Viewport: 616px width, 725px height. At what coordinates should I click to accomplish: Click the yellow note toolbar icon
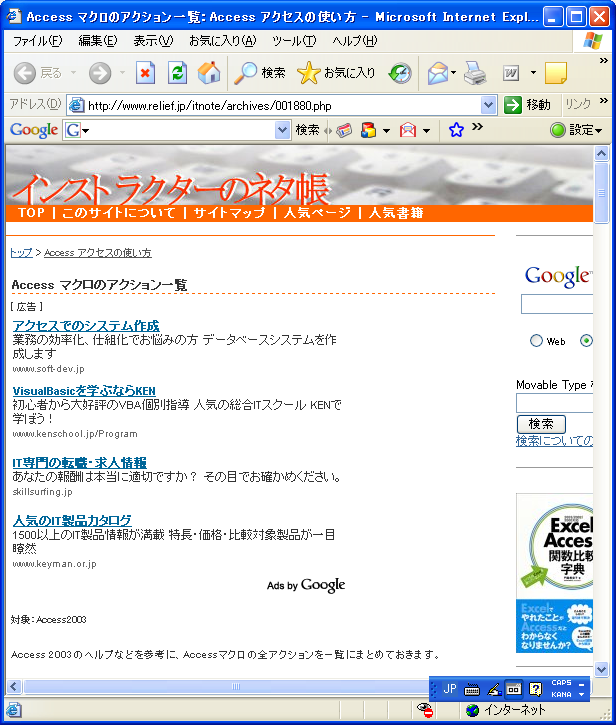(556, 73)
